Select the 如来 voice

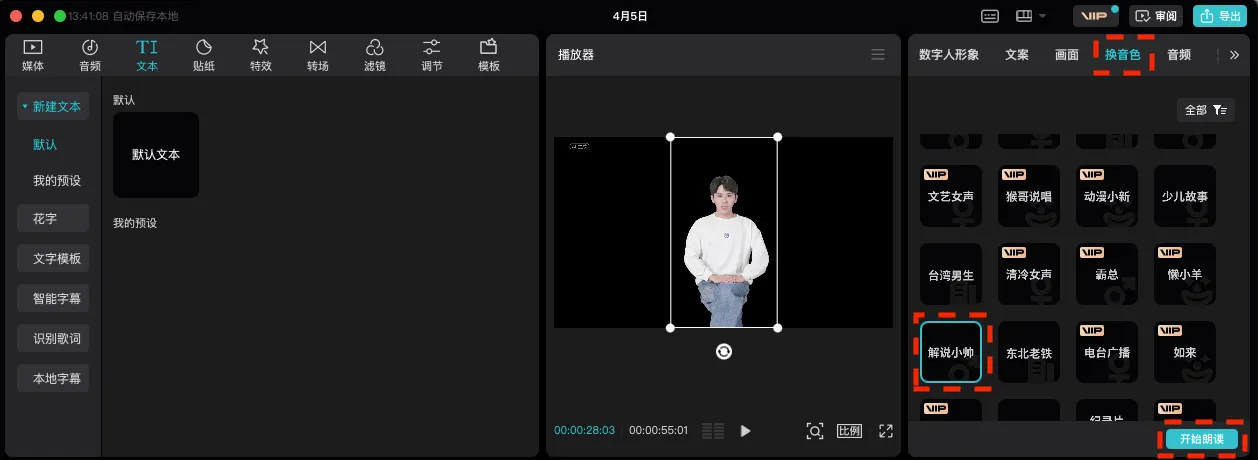[1185, 352]
